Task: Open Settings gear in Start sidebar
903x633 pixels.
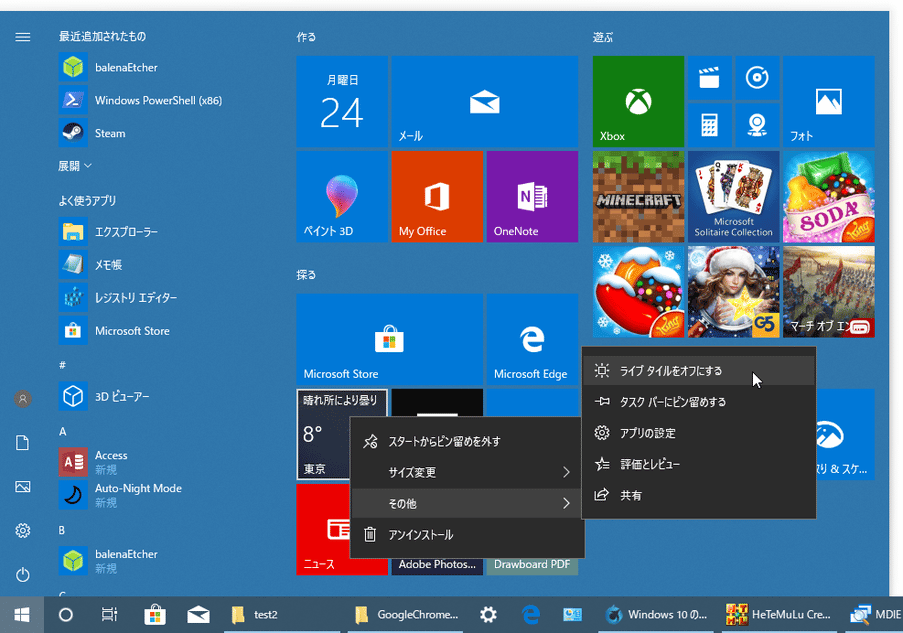Action: point(22,530)
